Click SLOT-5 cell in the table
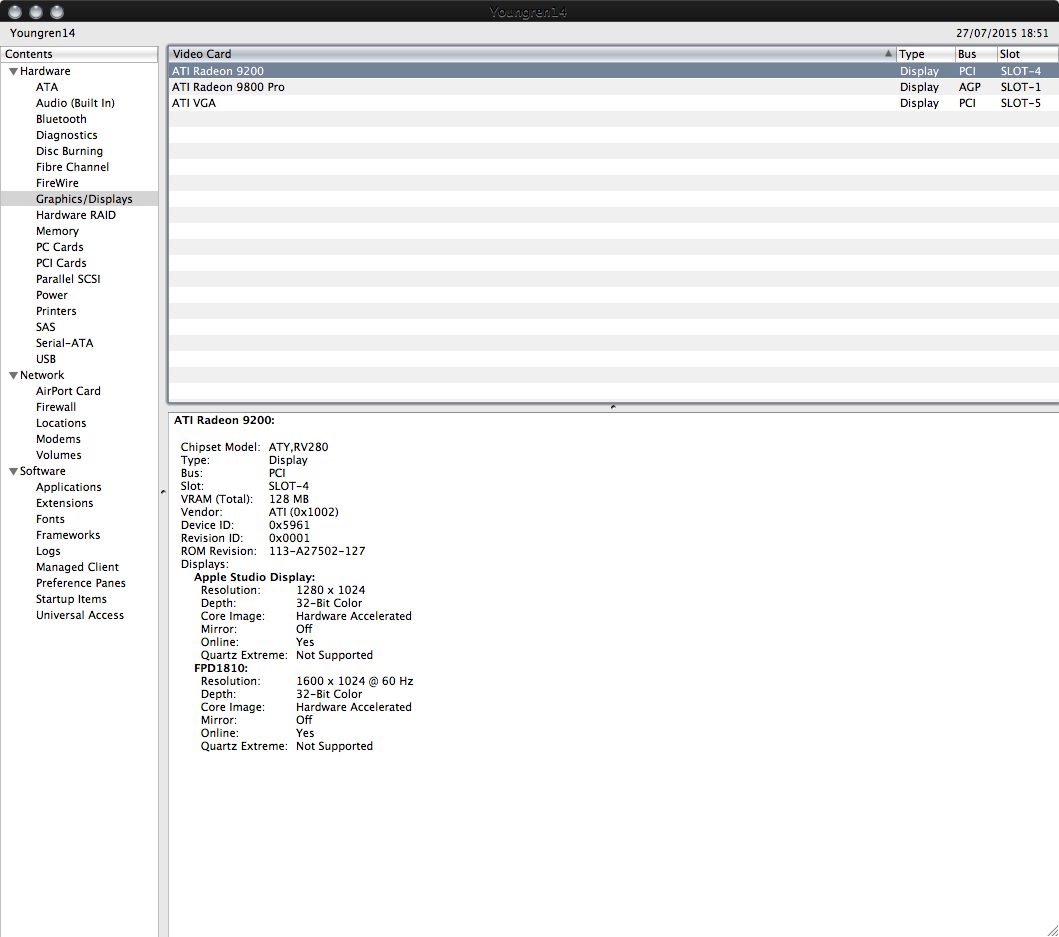This screenshot has height=937, width=1059. (x=1021, y=103)
